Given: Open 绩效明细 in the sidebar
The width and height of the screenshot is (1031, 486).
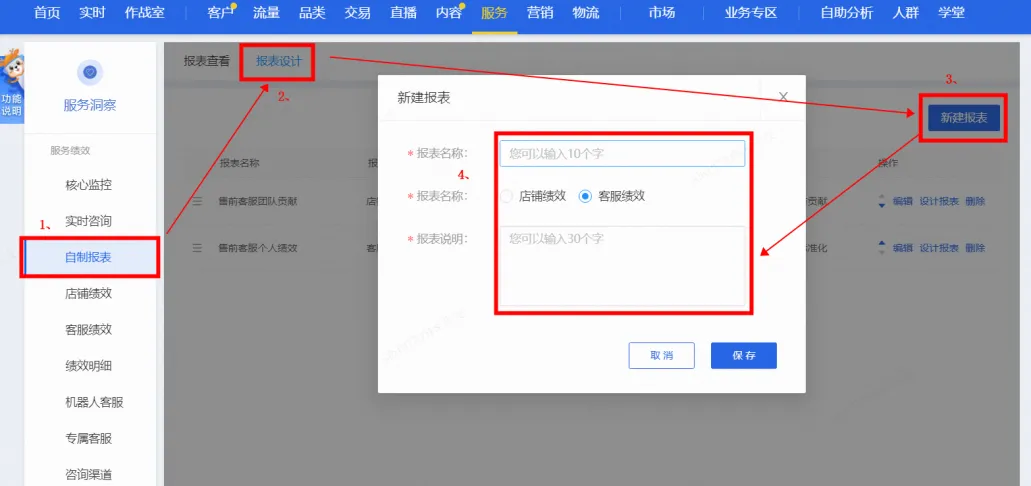Looking at the screenshot, I should pyautogui.click(x=89, y=366).
